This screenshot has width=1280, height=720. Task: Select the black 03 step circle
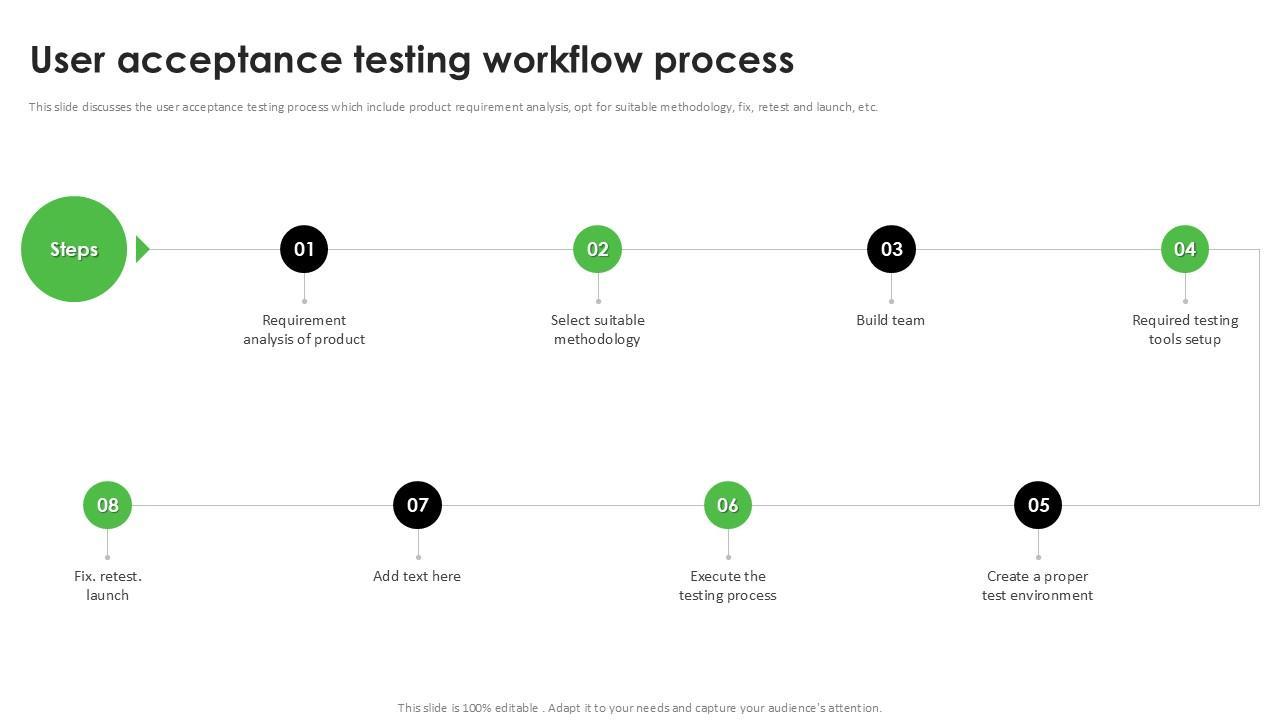pos(891,249)
